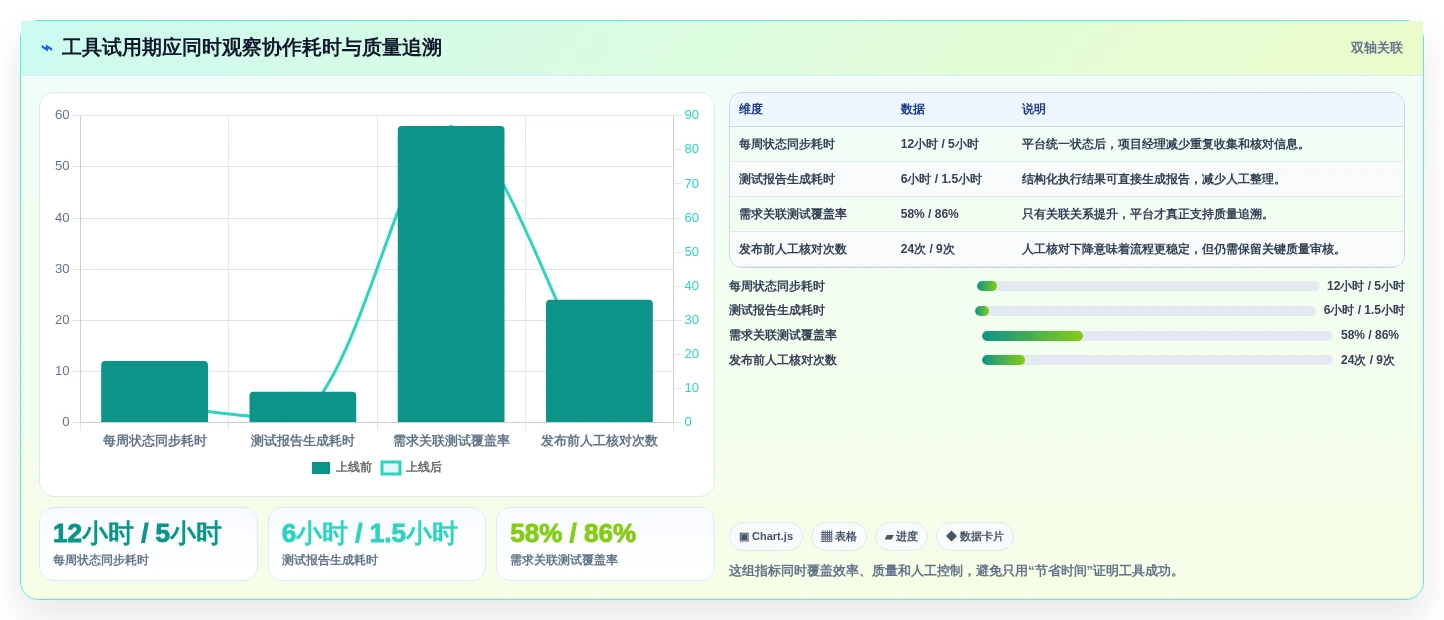This screenshot has width=1444, height=620.
Task: Click the progress bar for 每周状态同步耗时
Action: 1148,286
